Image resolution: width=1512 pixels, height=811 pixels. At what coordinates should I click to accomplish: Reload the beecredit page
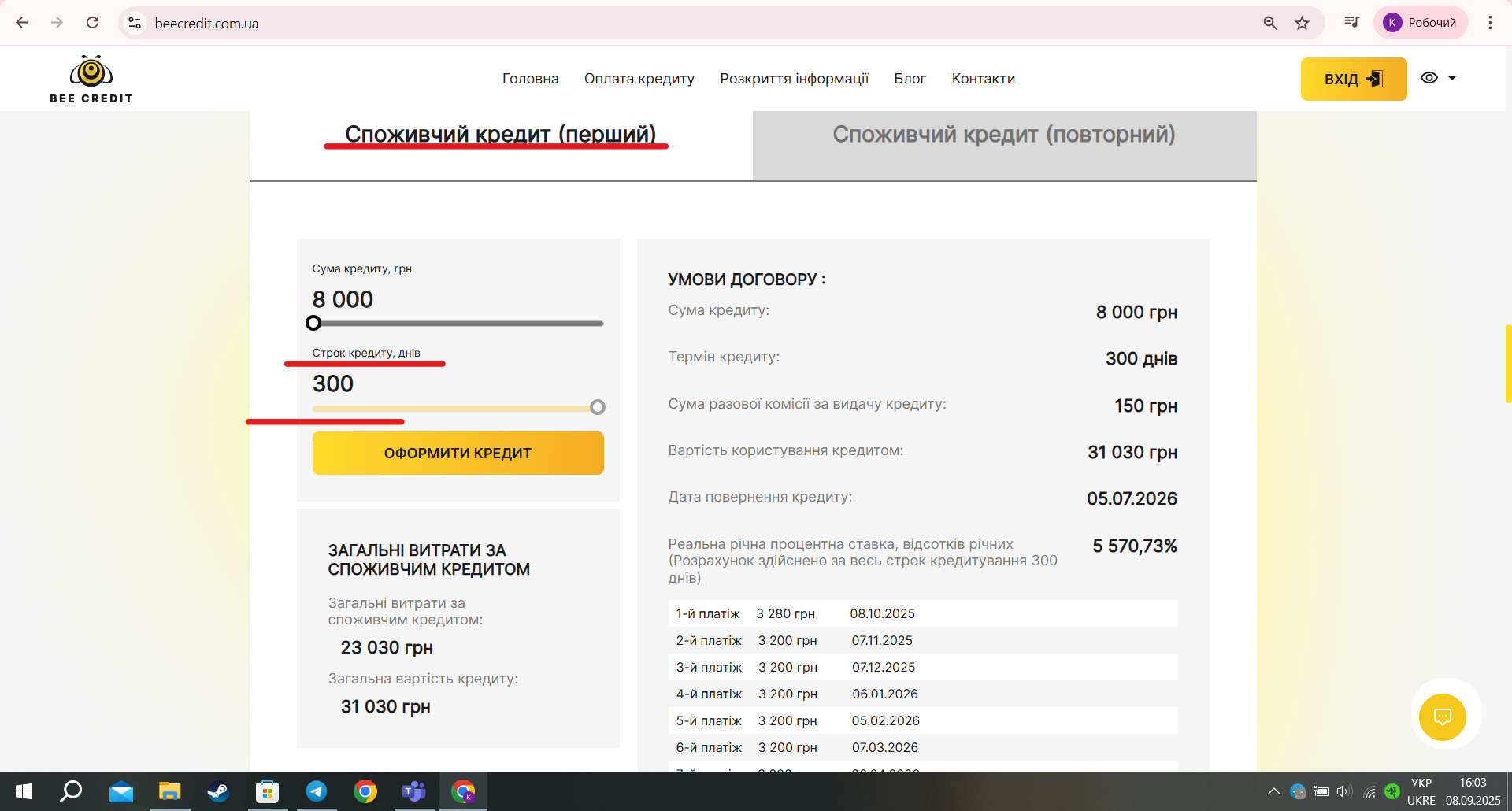pos(92,23)
